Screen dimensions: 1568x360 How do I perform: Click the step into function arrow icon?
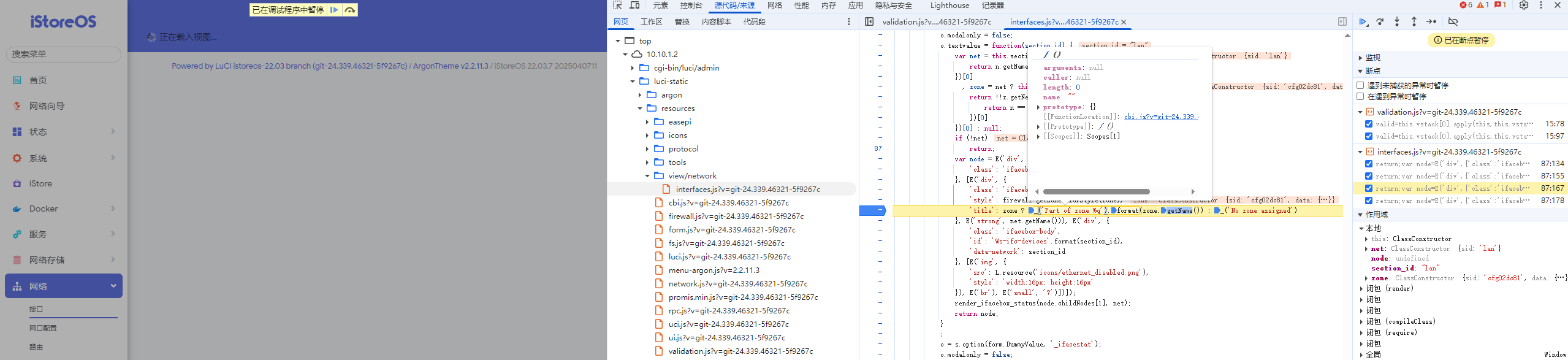point(1397,21)
